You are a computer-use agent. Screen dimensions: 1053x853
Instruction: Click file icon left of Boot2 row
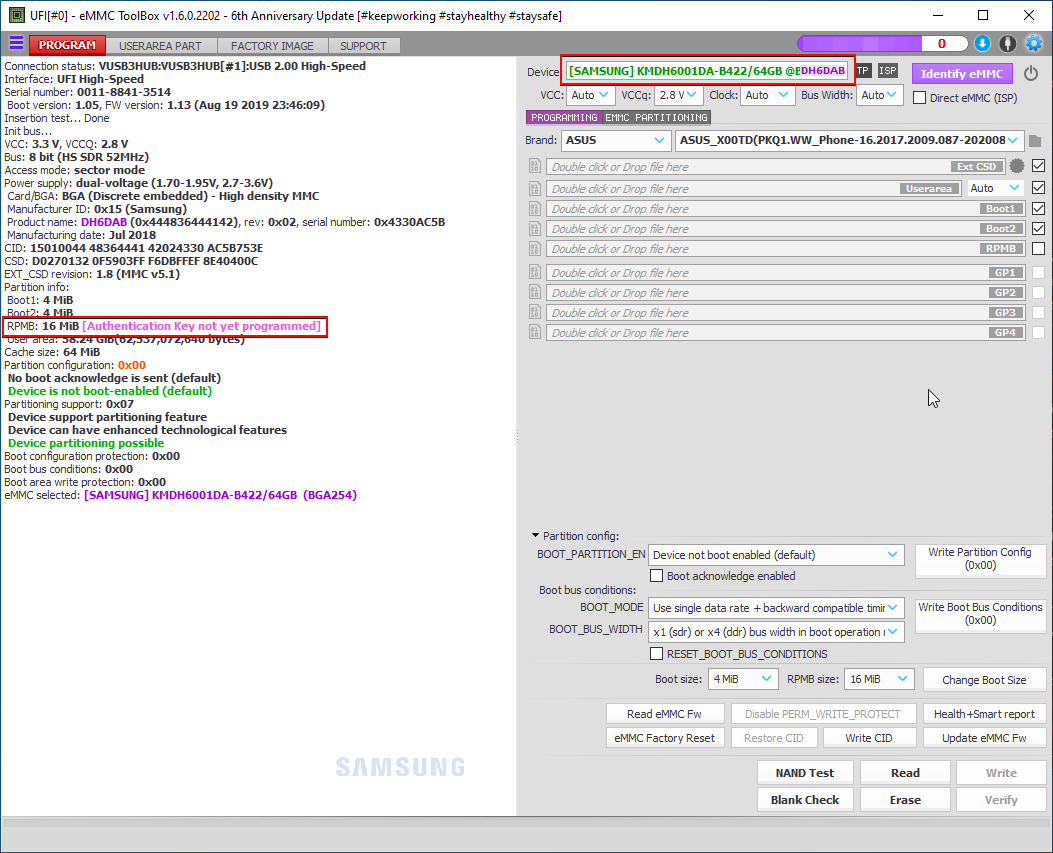pyautogui.click(x=535, y=229)
